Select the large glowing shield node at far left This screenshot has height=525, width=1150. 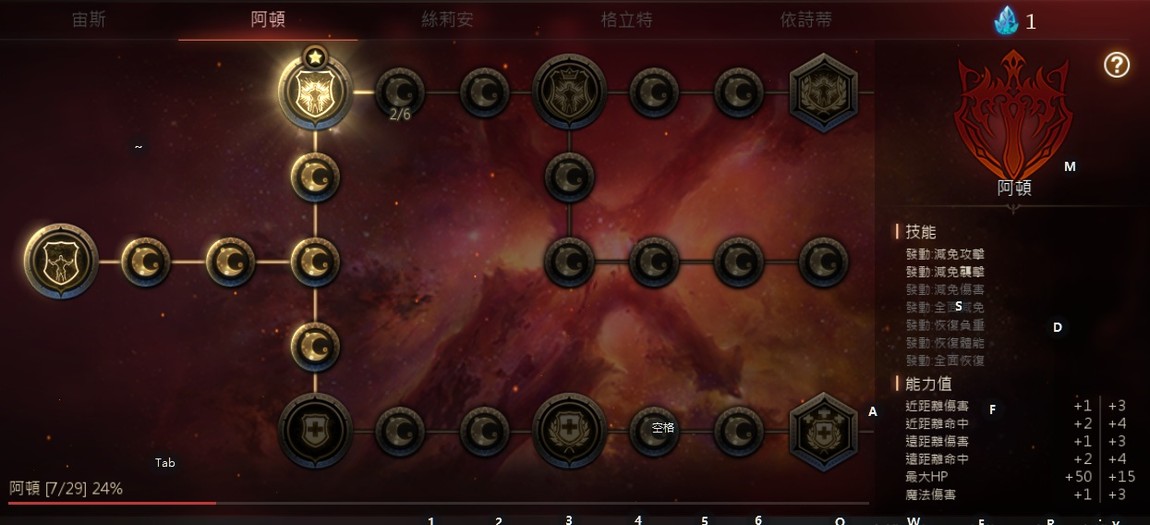point(61,261)
